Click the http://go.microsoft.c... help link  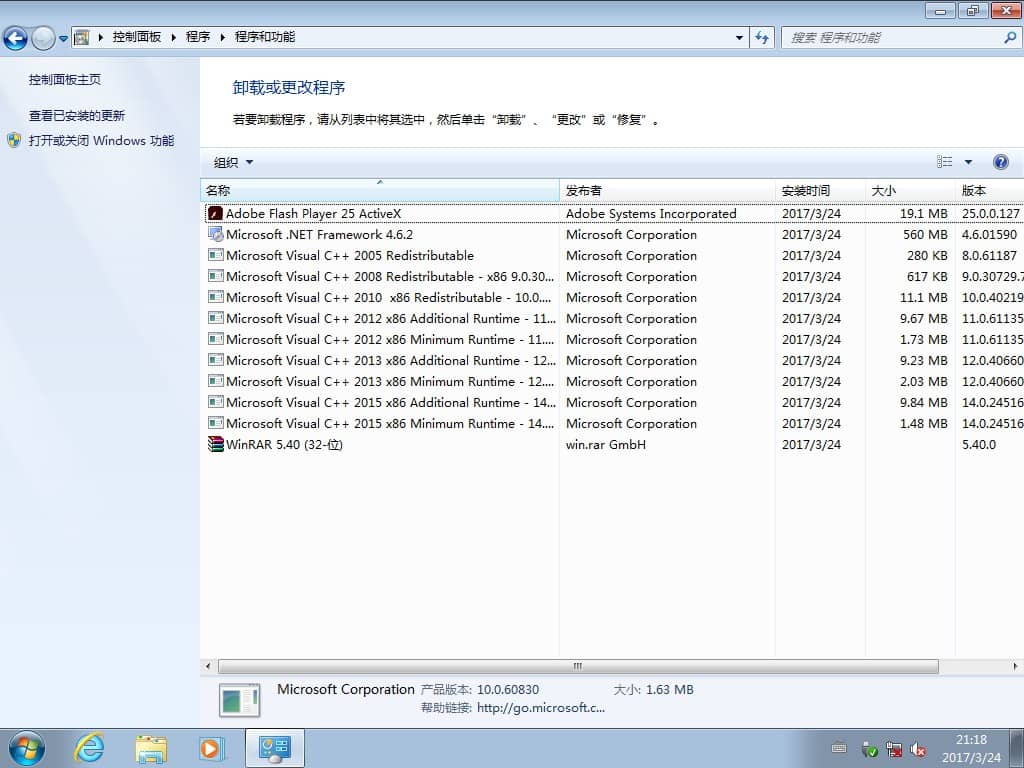[x=541, y=708]
